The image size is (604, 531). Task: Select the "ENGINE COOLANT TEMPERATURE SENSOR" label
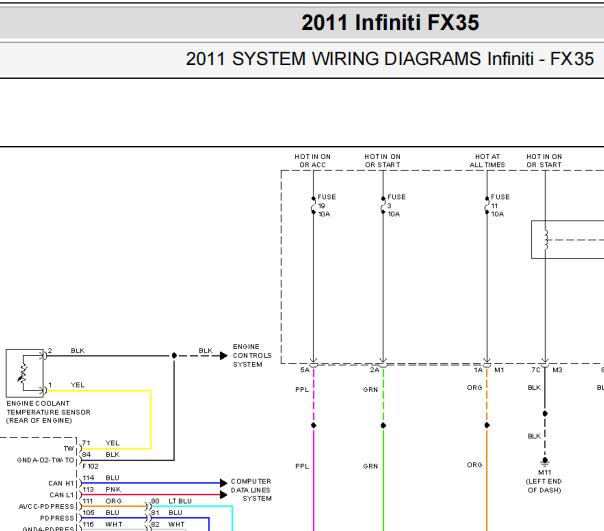[x=48, y=412]
